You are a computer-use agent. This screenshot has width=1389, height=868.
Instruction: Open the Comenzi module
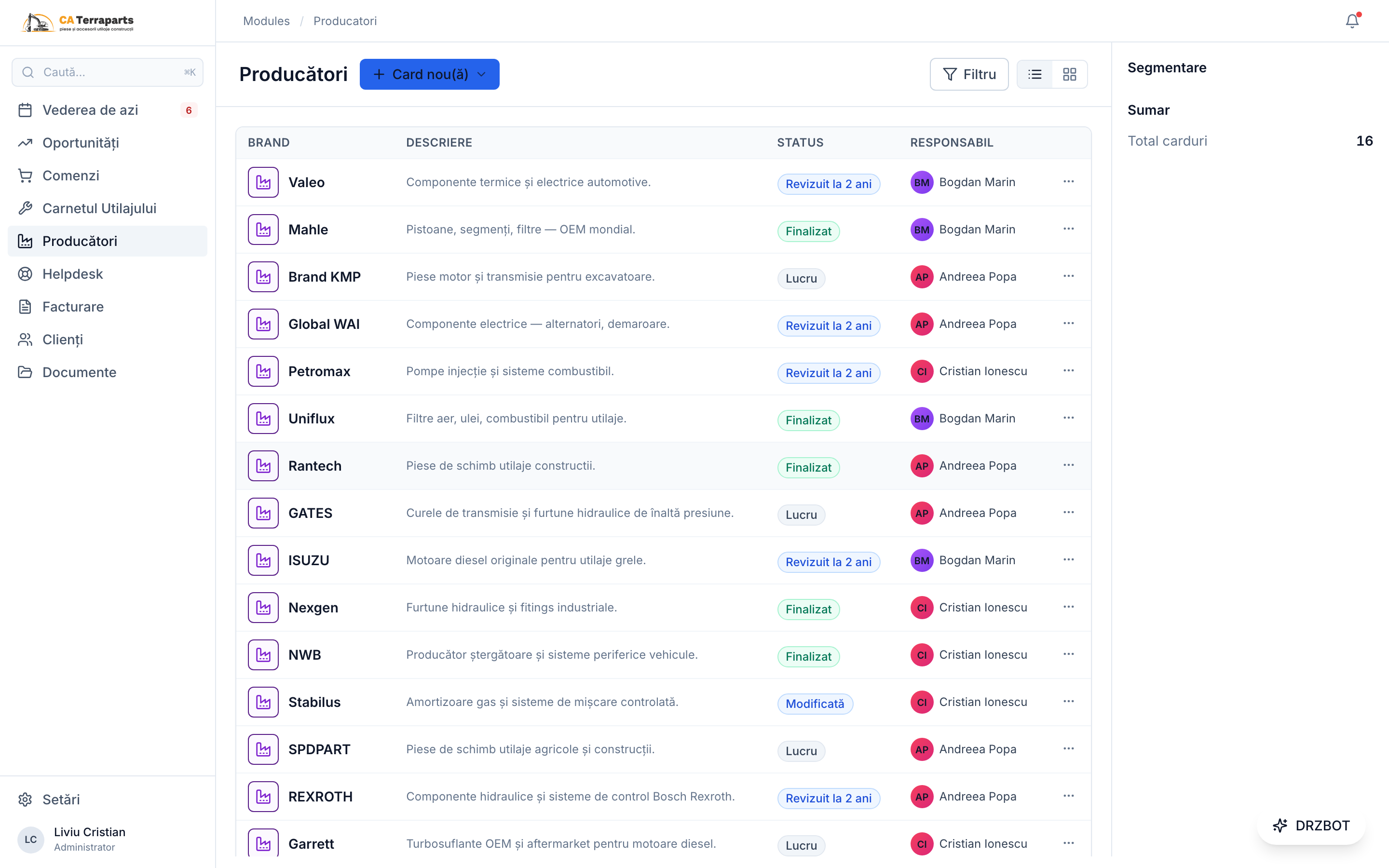point(108,176)
